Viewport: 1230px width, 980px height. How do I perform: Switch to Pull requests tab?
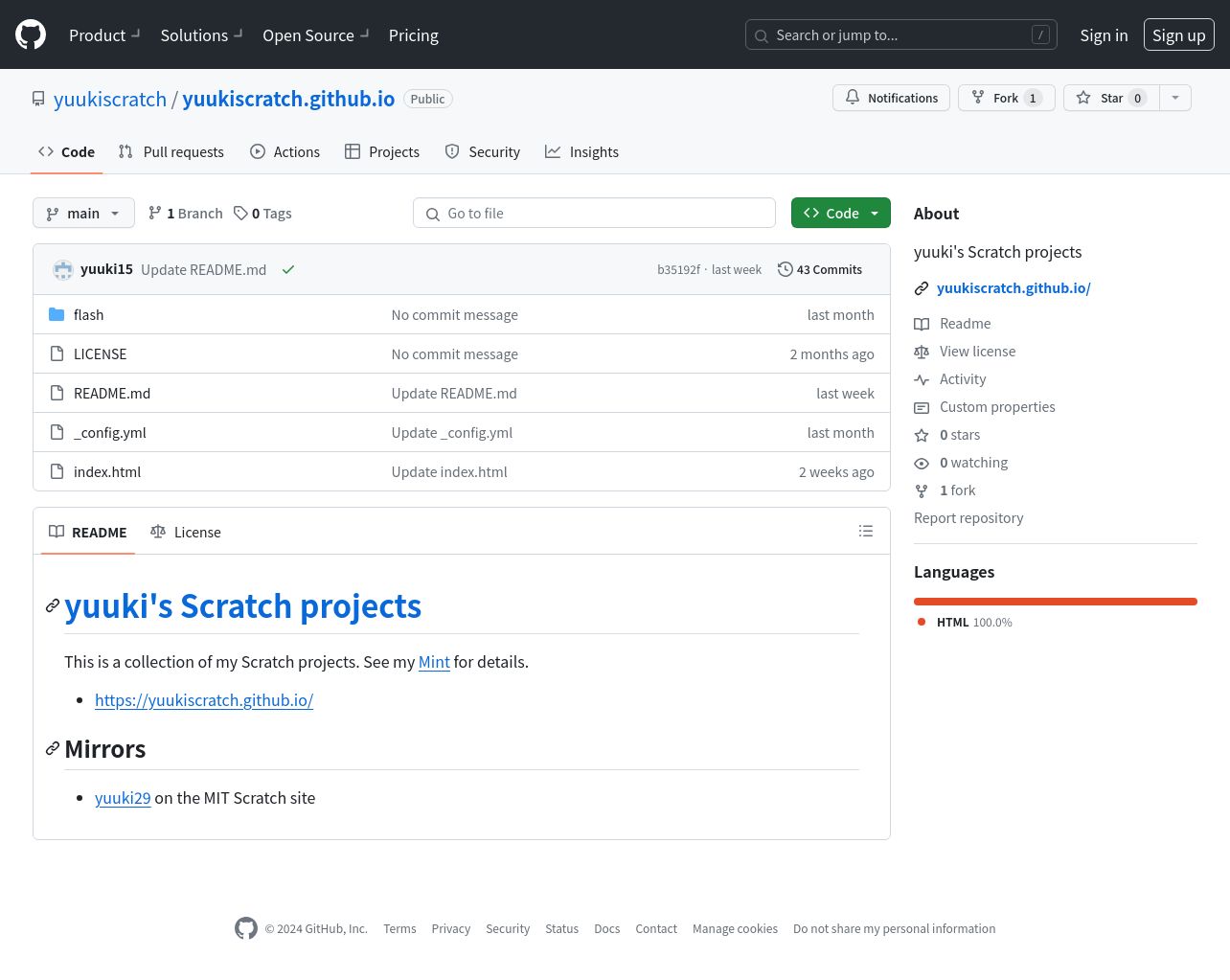171,151
